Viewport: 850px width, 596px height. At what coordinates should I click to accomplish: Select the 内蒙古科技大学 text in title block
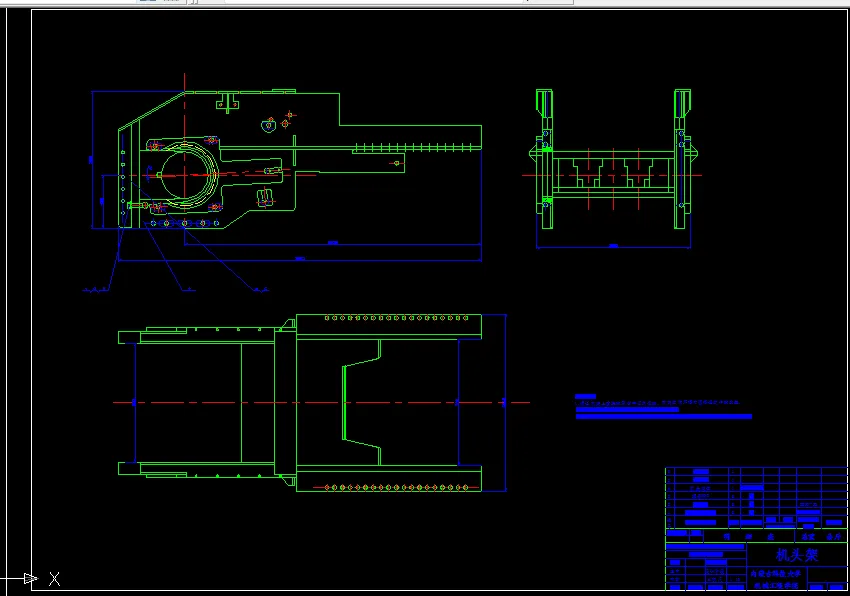[x=776, y=574]
